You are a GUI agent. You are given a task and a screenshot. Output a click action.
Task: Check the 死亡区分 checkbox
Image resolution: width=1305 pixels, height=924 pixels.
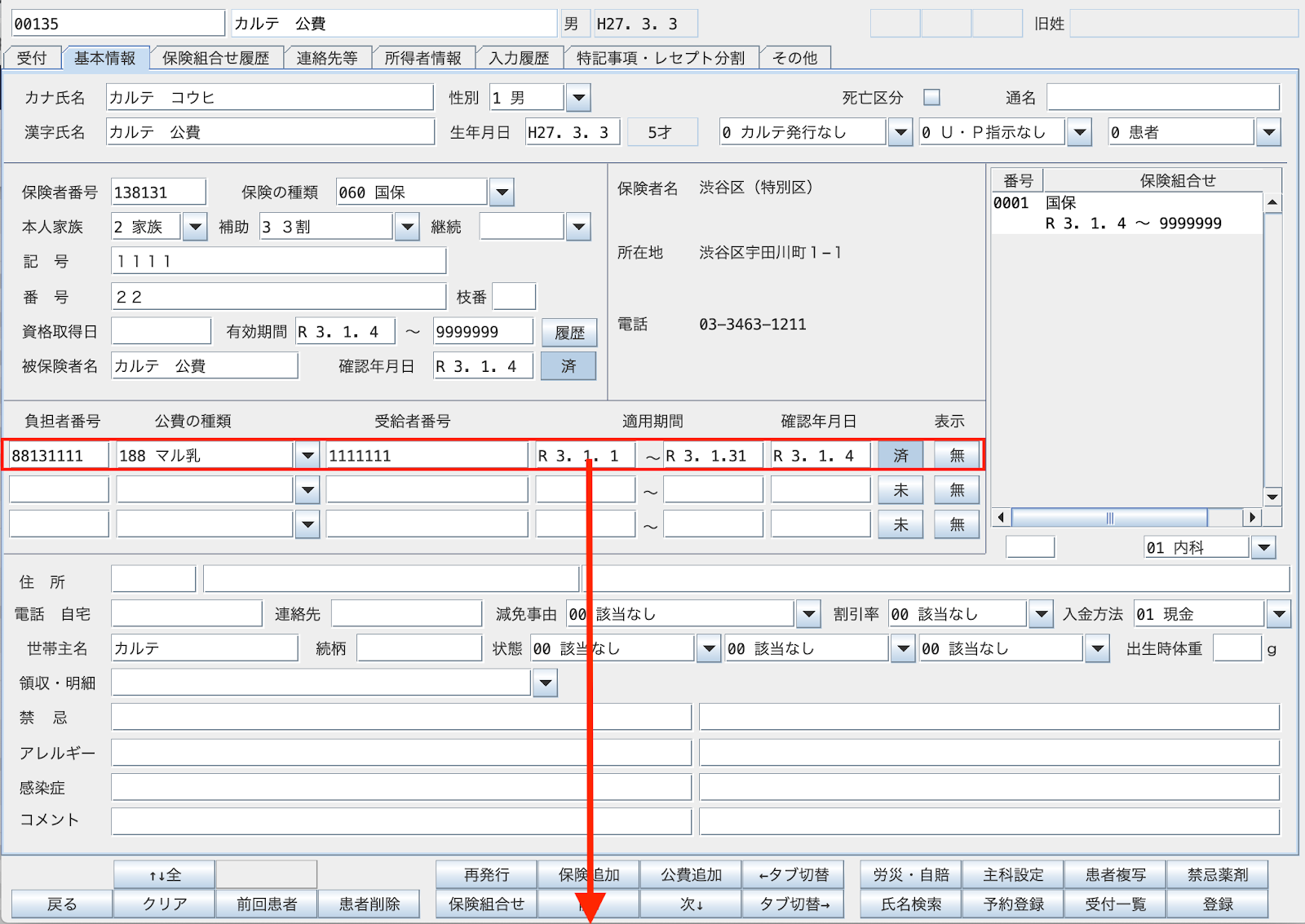tap(931, 97)
